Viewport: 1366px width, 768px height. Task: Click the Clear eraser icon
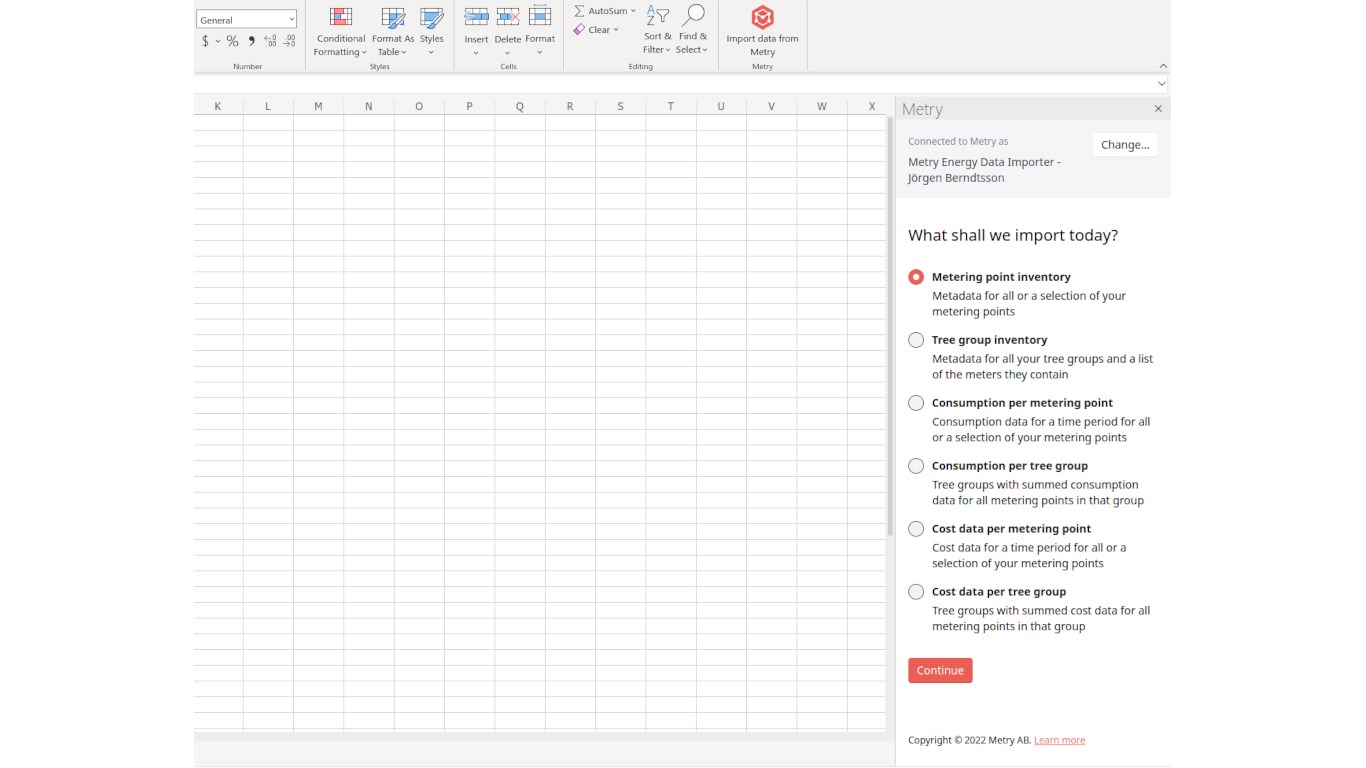click(x=579, y=30)
